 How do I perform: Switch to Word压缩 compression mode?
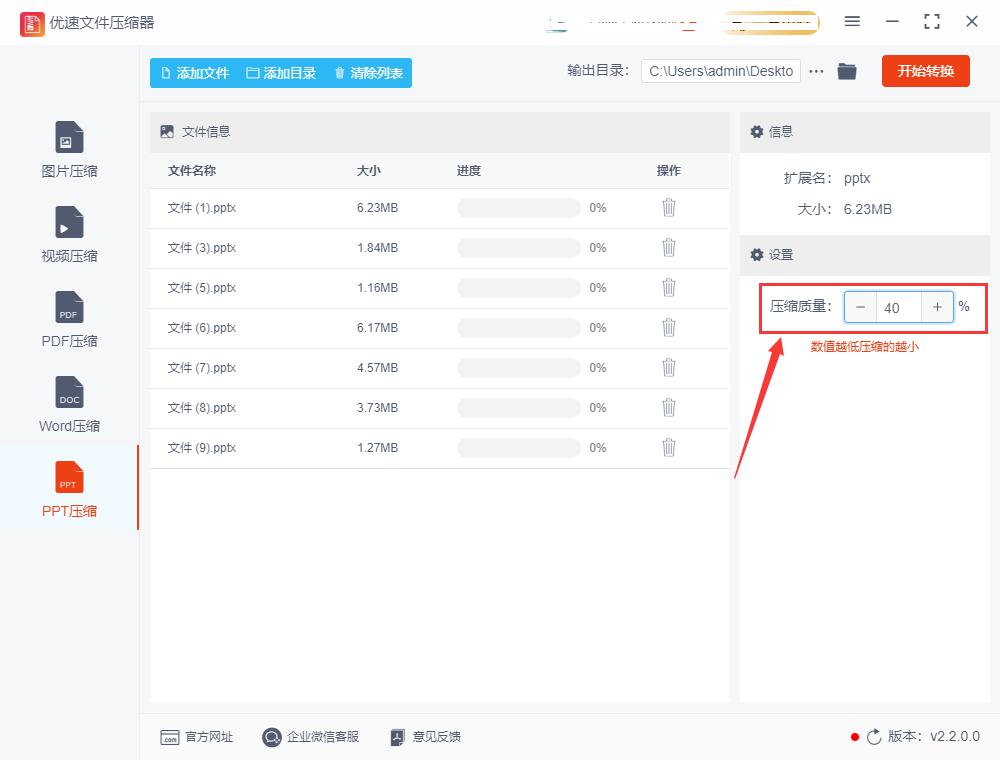tap(68, 403)
